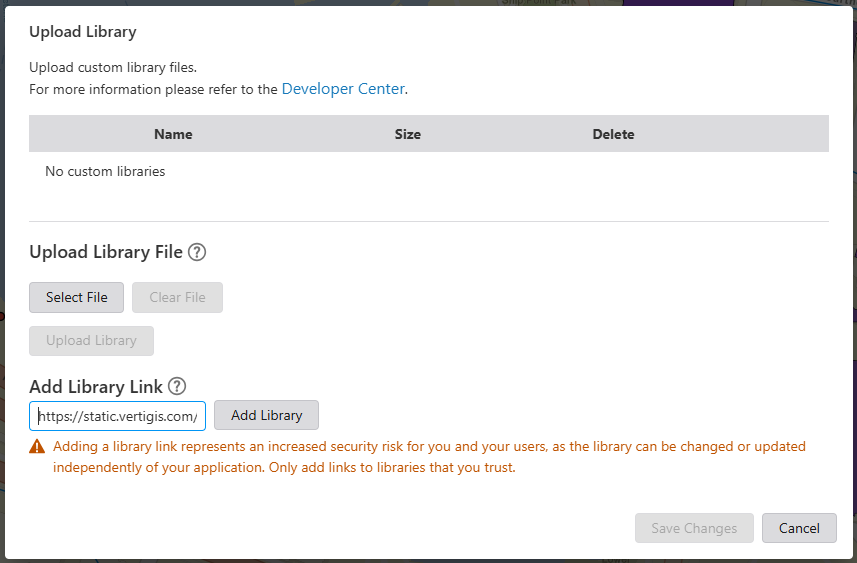Click the Save Changes button

pos(694,528)
